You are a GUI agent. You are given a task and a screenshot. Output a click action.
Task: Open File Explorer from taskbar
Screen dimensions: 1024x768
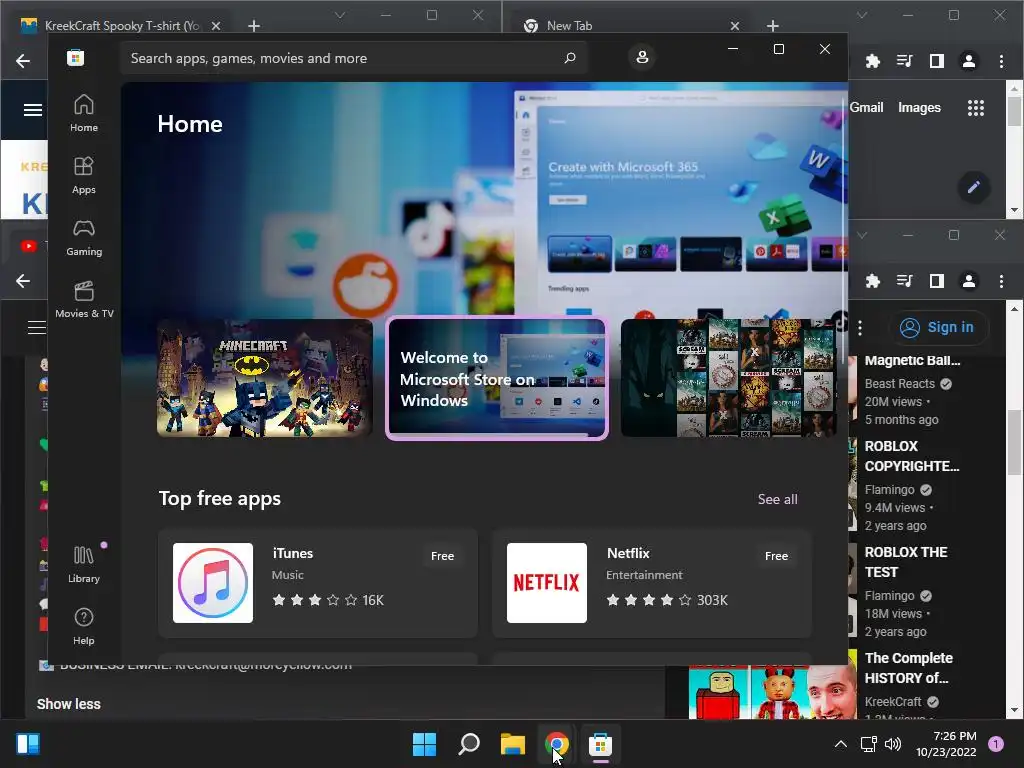click(x=513, y=744)
